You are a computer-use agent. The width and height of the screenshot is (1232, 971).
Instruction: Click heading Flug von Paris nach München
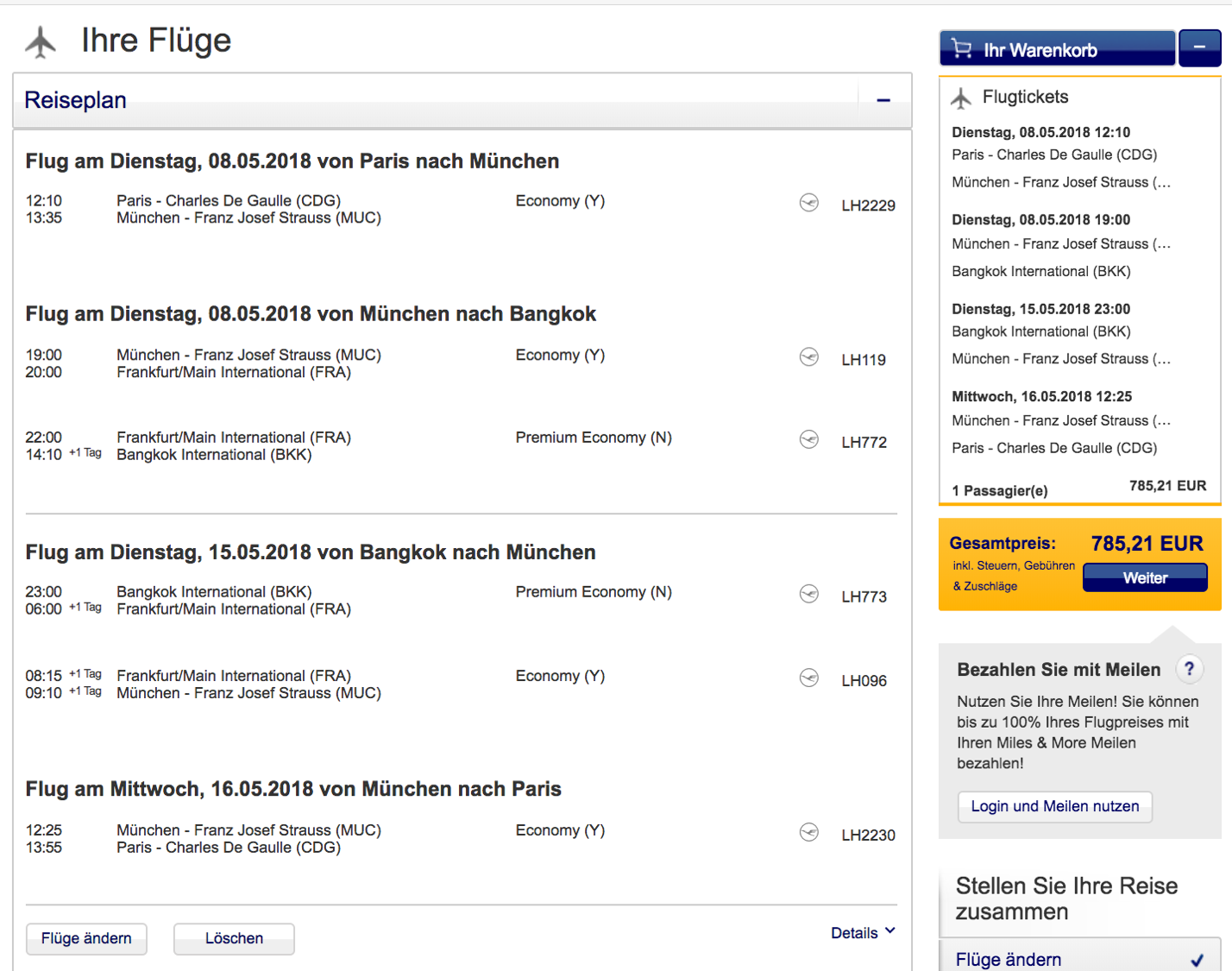292,161
